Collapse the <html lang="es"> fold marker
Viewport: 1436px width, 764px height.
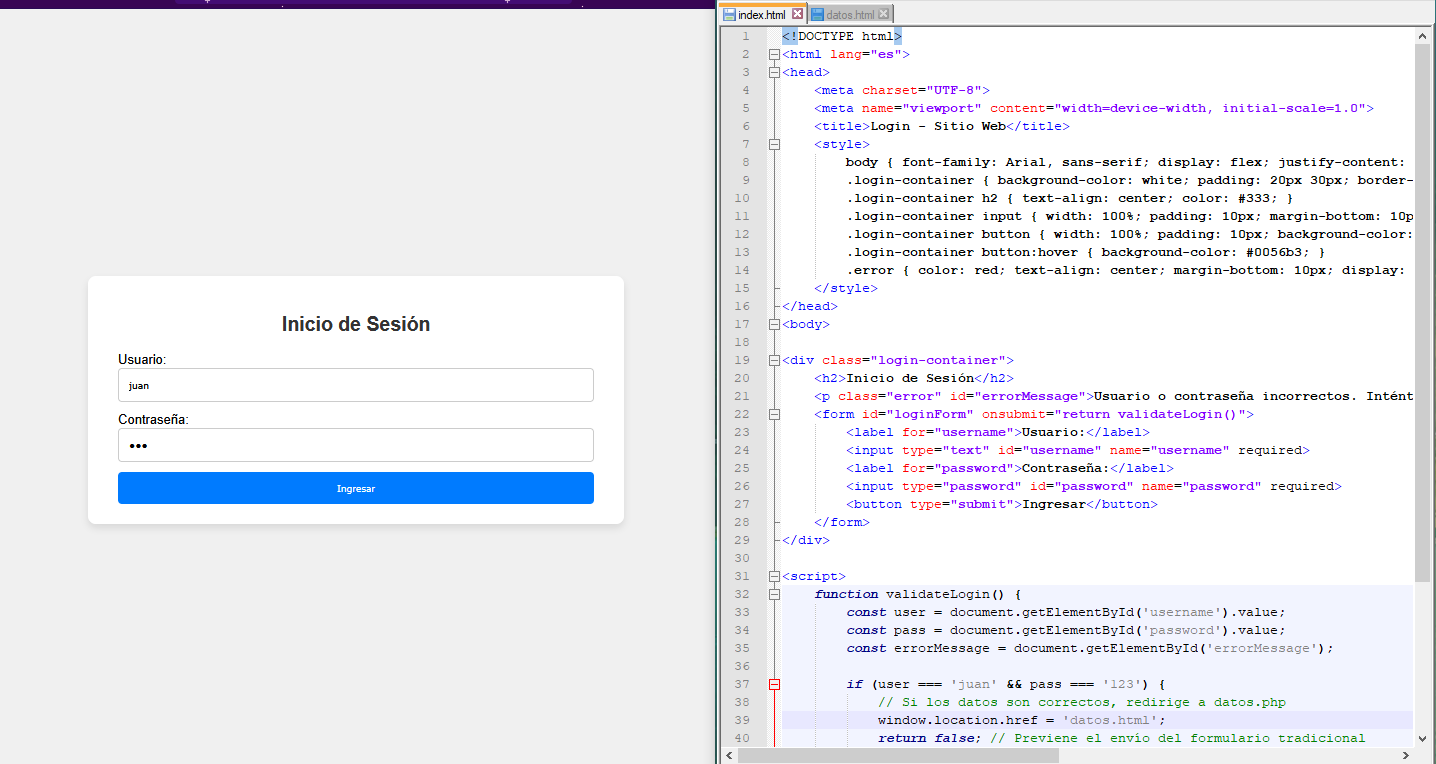[x=774, y=54]
